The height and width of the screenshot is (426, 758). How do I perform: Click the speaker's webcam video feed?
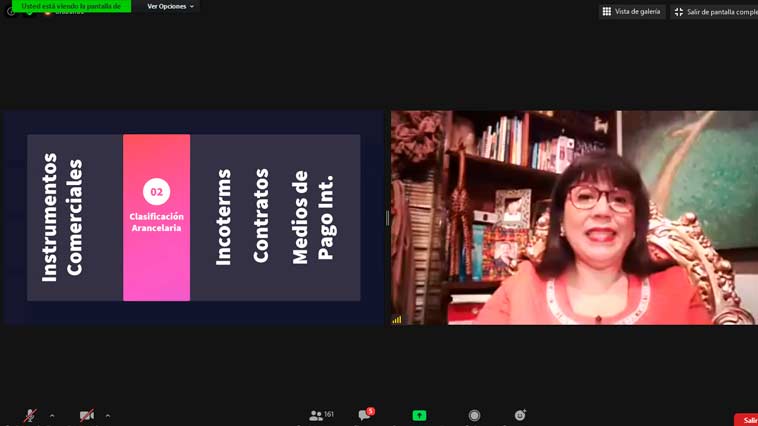click(574, 218)
